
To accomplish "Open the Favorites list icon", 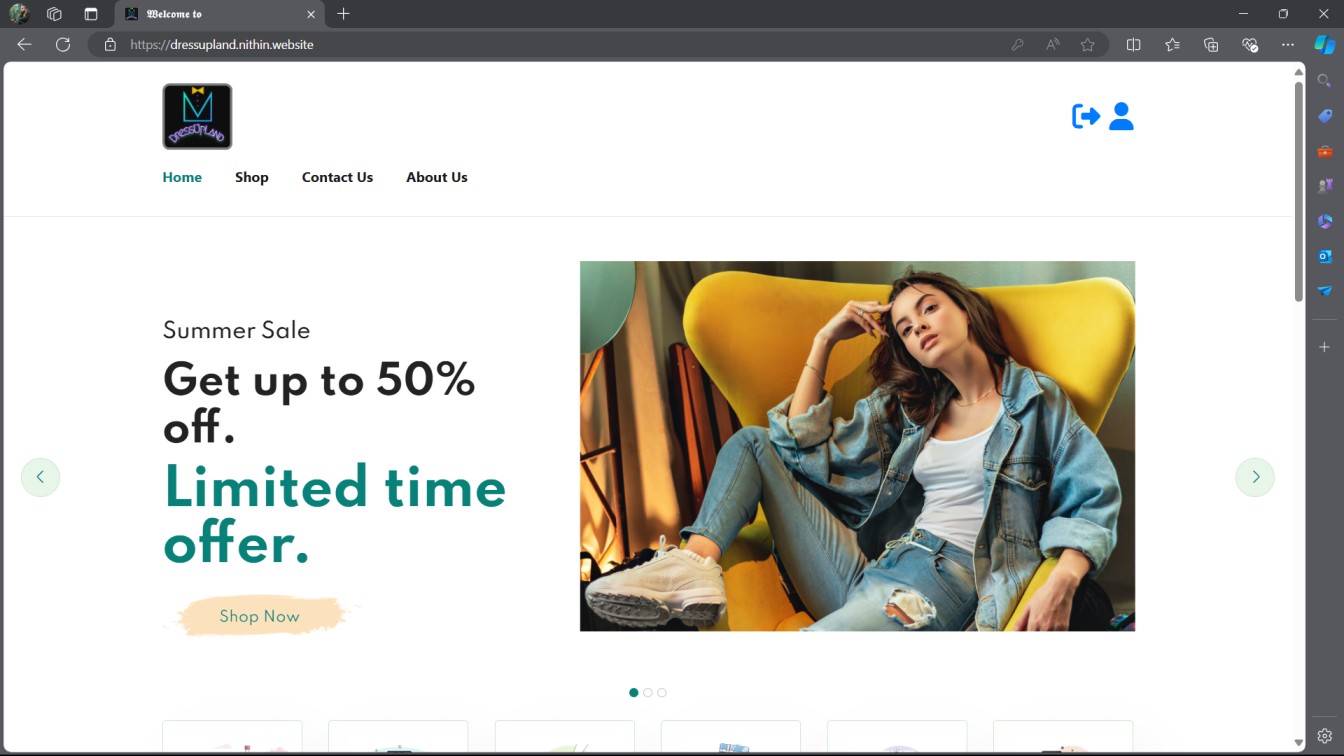I will pyautogui.click(x=1172, y=44).
